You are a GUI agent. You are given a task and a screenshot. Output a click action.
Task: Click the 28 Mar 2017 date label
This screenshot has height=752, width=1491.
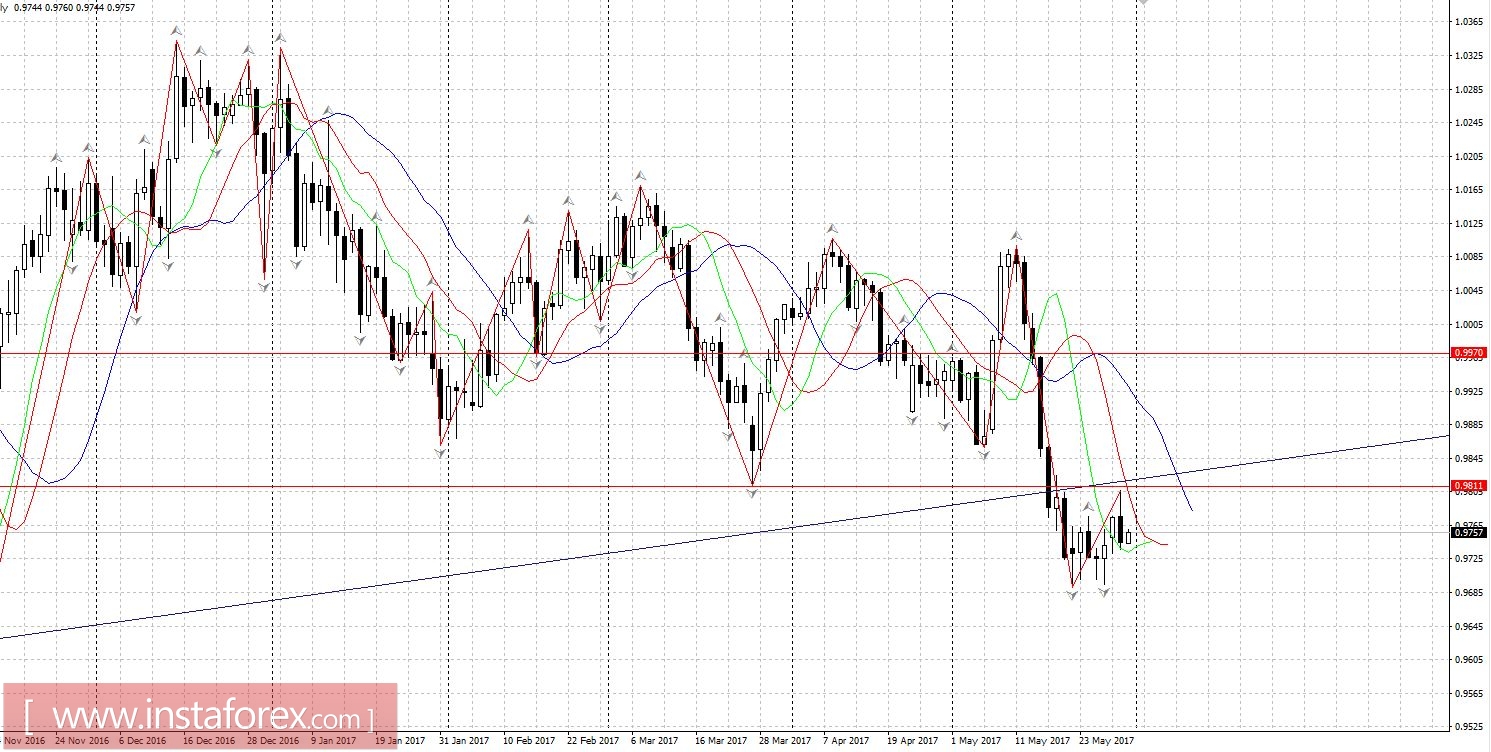pyautogui.click(x=785, y=741)
